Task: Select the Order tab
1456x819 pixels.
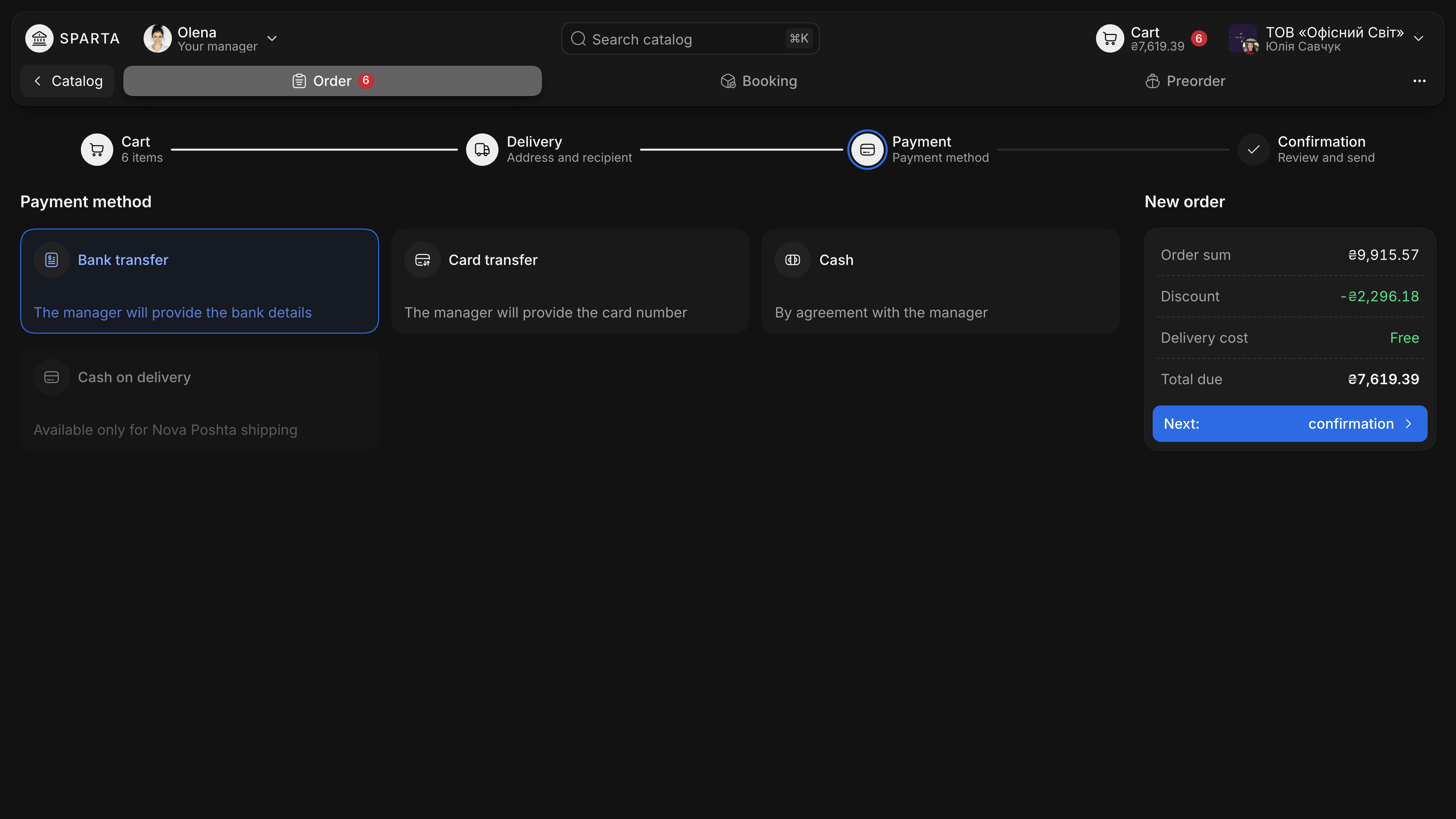Action: (x=332, y=81)
